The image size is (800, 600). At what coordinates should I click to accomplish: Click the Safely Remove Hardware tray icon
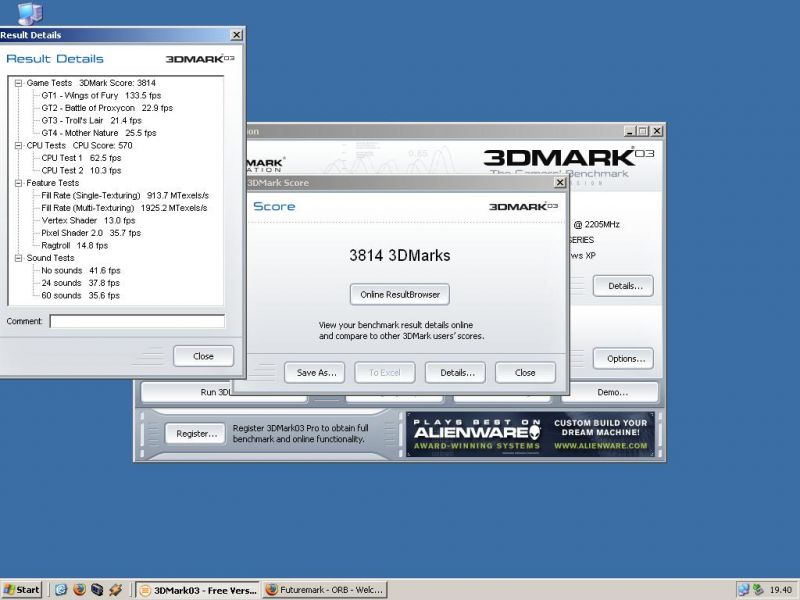[758, 590]
